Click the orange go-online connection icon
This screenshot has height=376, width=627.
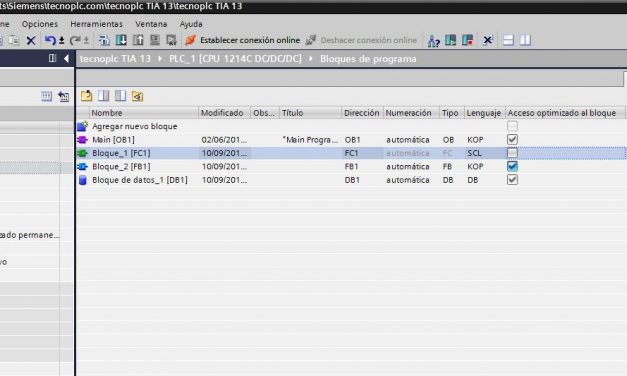point(190,40)
